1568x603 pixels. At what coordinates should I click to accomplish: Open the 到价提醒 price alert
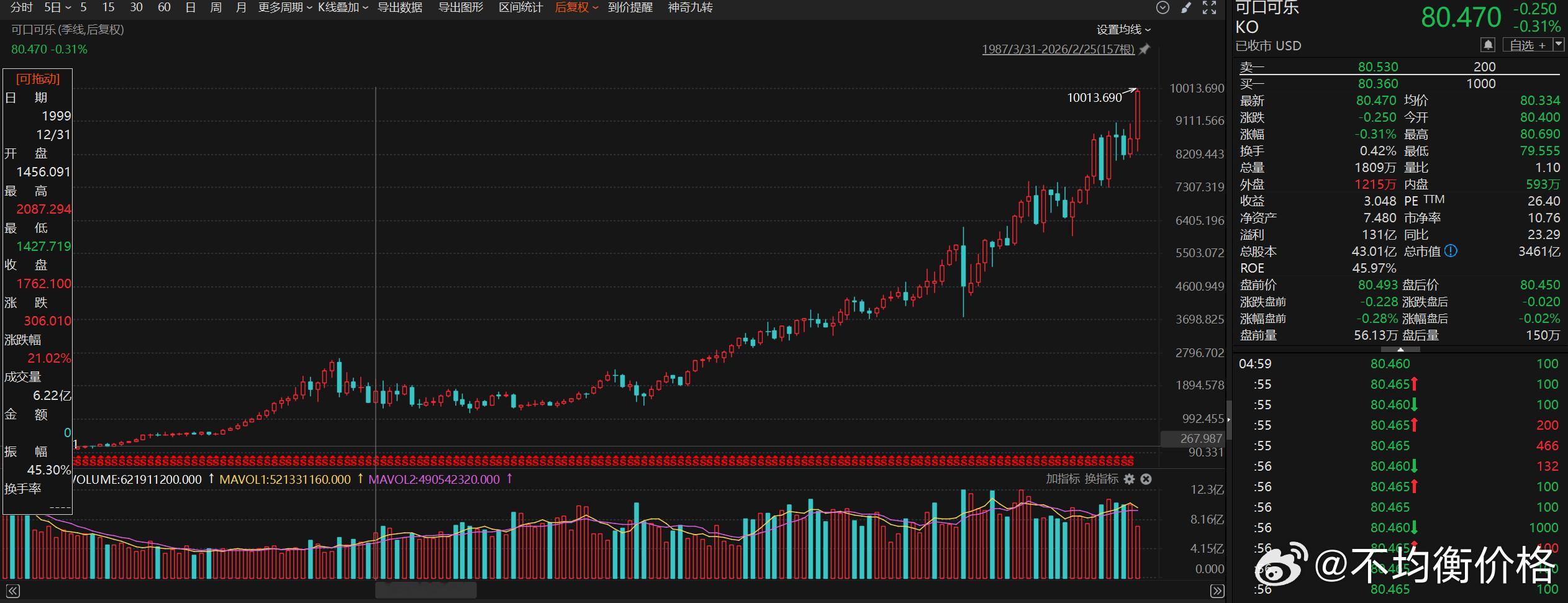click(x=630, y=7)
